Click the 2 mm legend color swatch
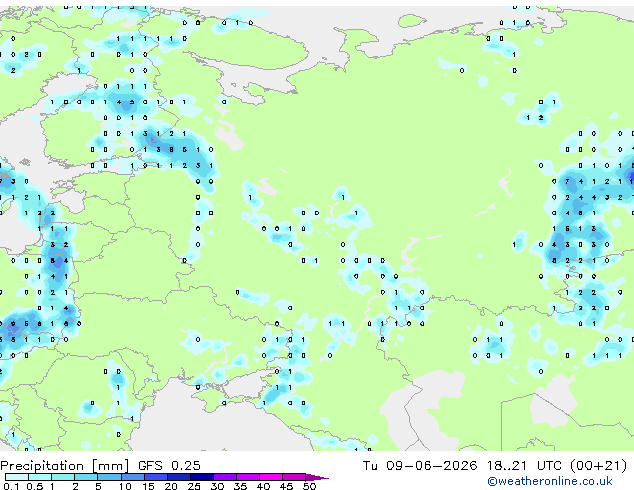Image resolution: width=634 pixels, height=490 pixels. 86,477
